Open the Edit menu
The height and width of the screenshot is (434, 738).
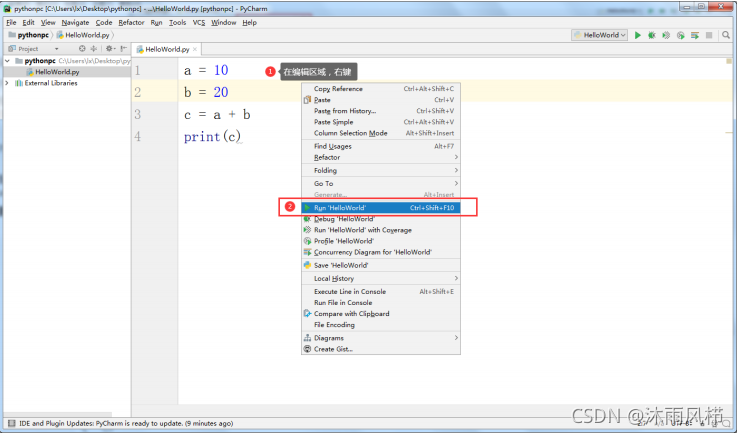click(28, 23)
